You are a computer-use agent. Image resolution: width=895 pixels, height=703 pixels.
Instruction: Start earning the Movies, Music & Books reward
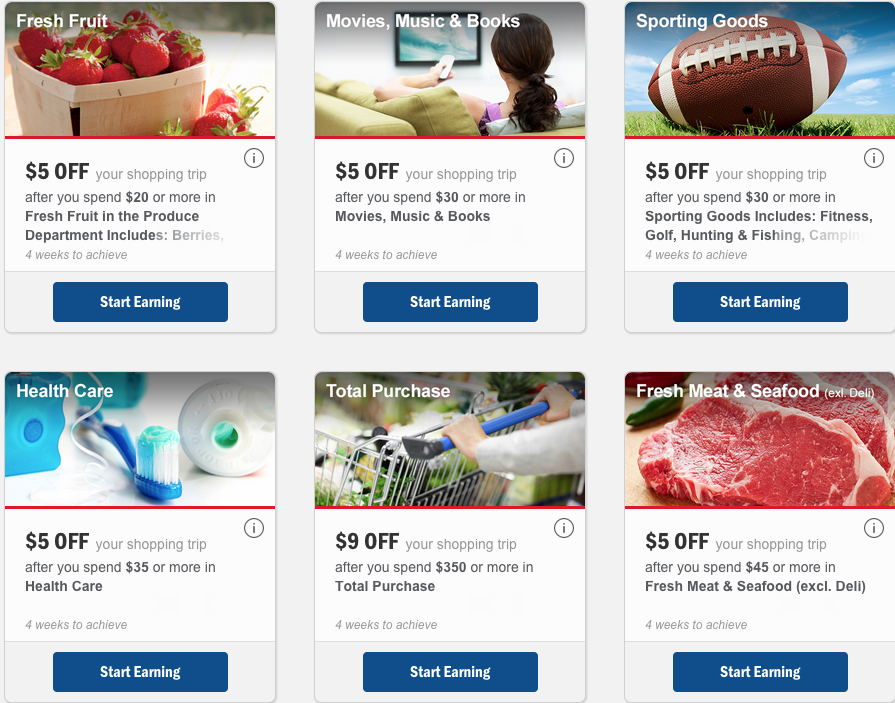[x=450, y=302]
